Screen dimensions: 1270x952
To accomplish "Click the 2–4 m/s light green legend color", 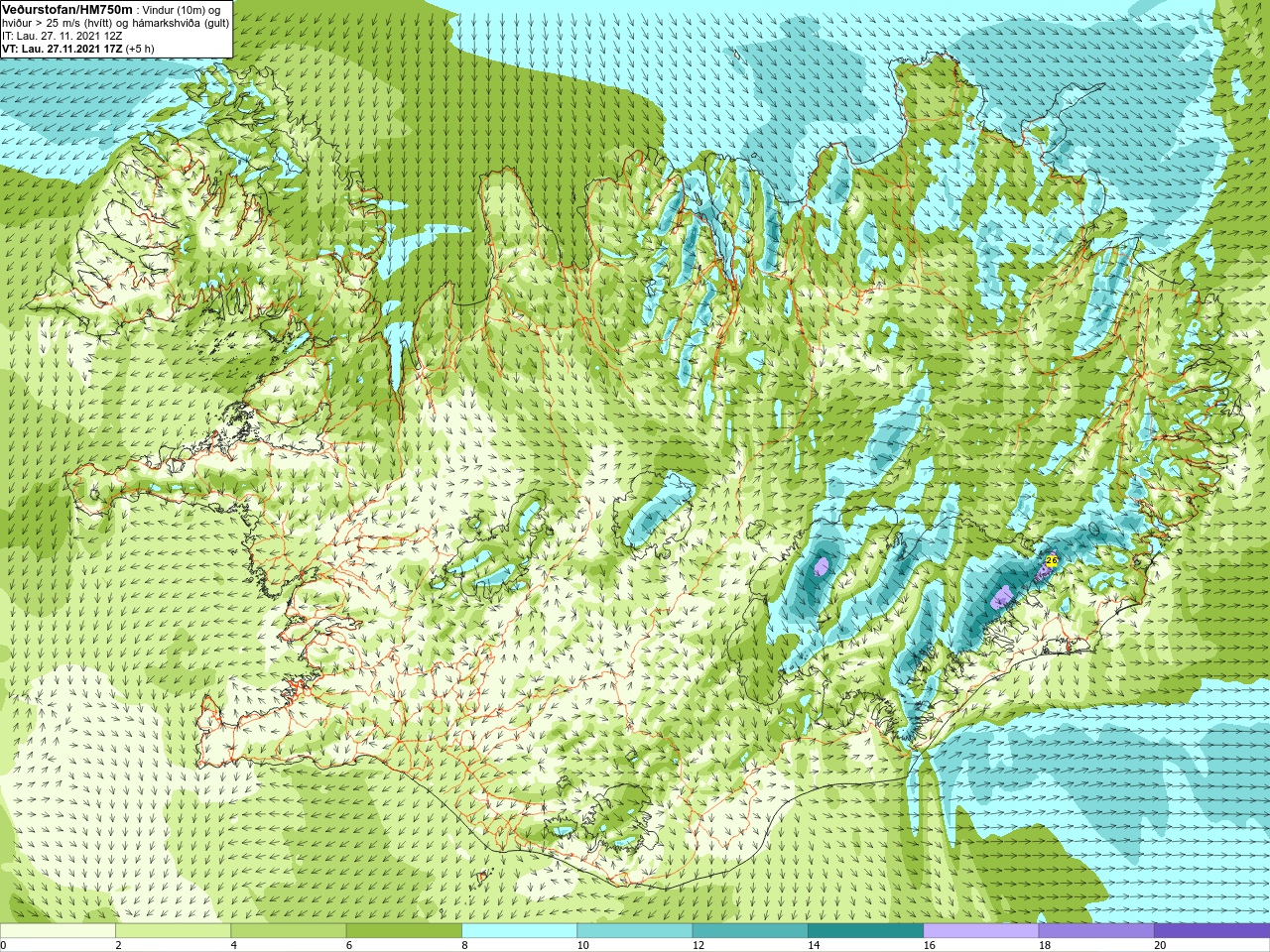I will 173,931.
